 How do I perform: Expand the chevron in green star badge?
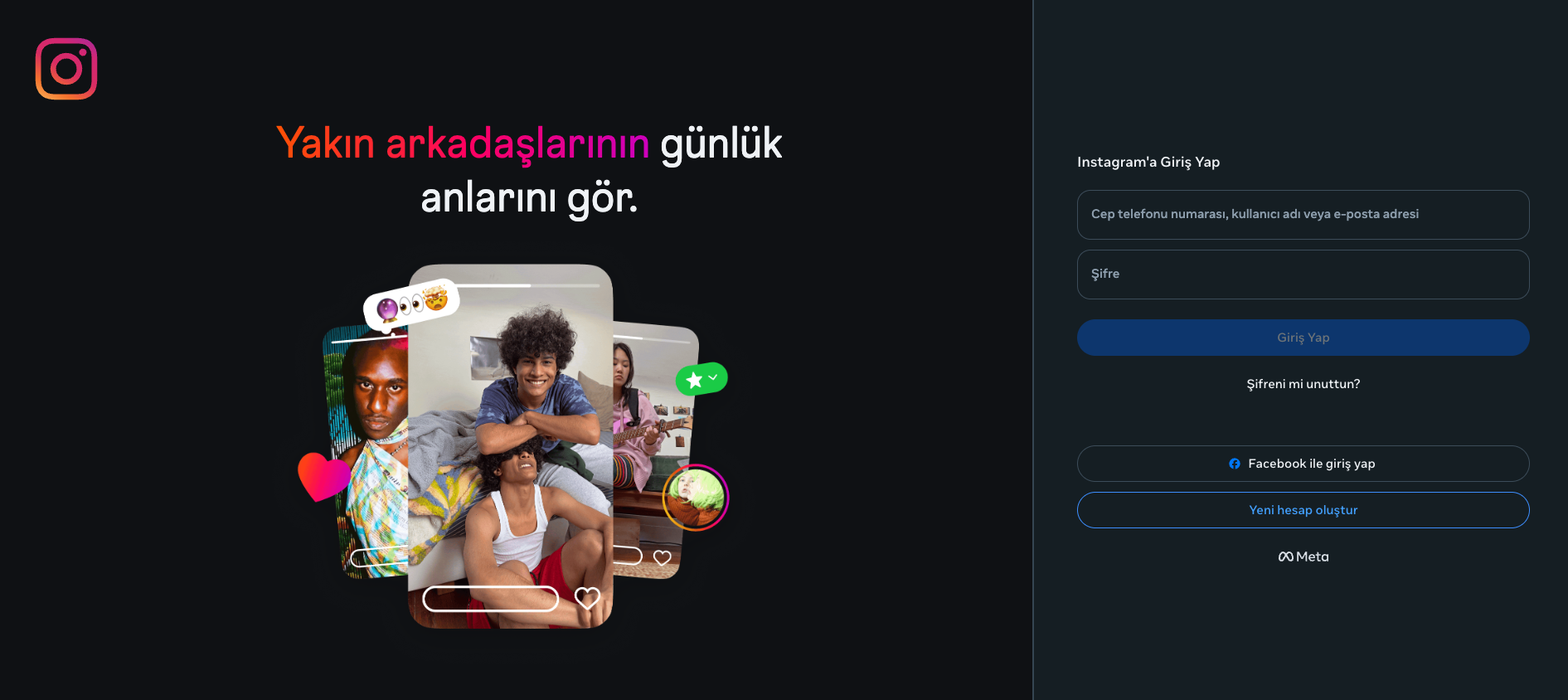pyautogui.click(x=713, y=377)
